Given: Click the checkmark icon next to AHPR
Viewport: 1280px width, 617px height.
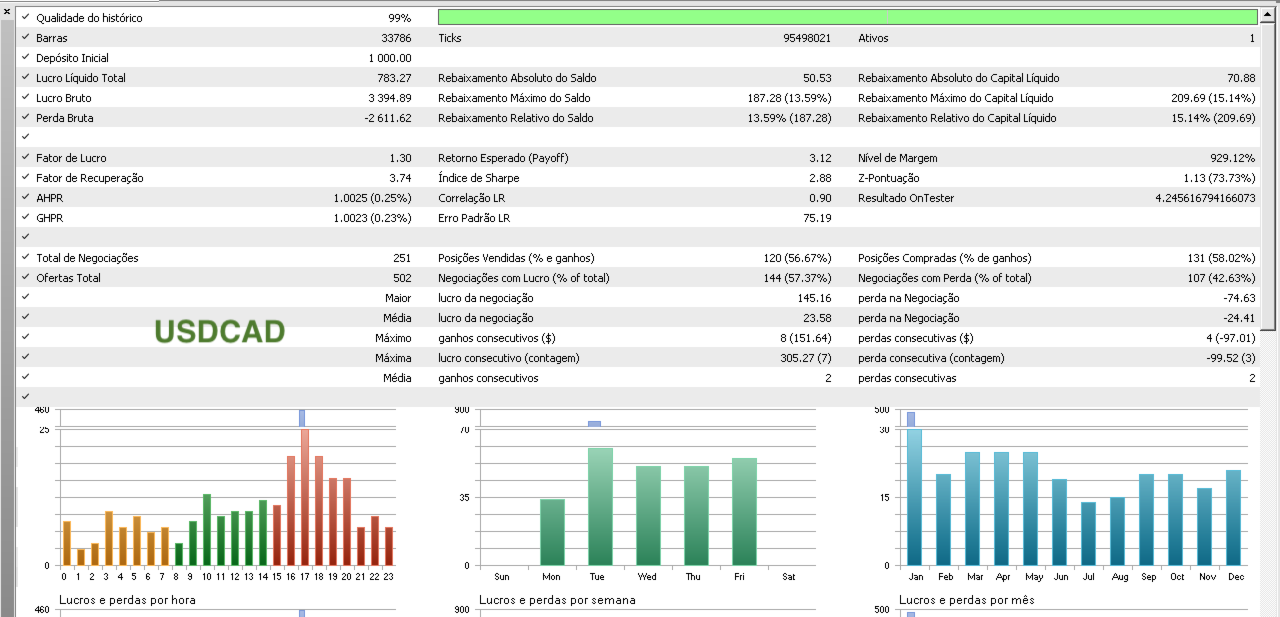Looking at the screenshot, I should point(25,198).
